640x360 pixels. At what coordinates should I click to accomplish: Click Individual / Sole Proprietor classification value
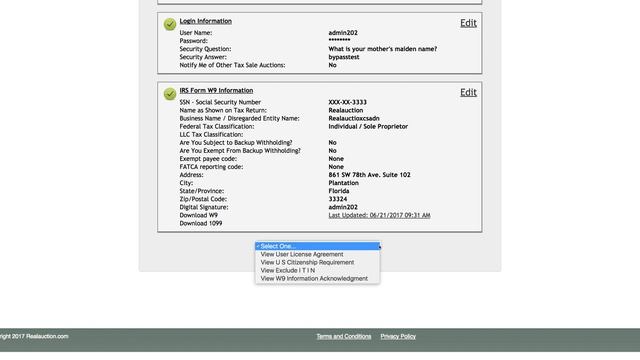tap(368, 127)
